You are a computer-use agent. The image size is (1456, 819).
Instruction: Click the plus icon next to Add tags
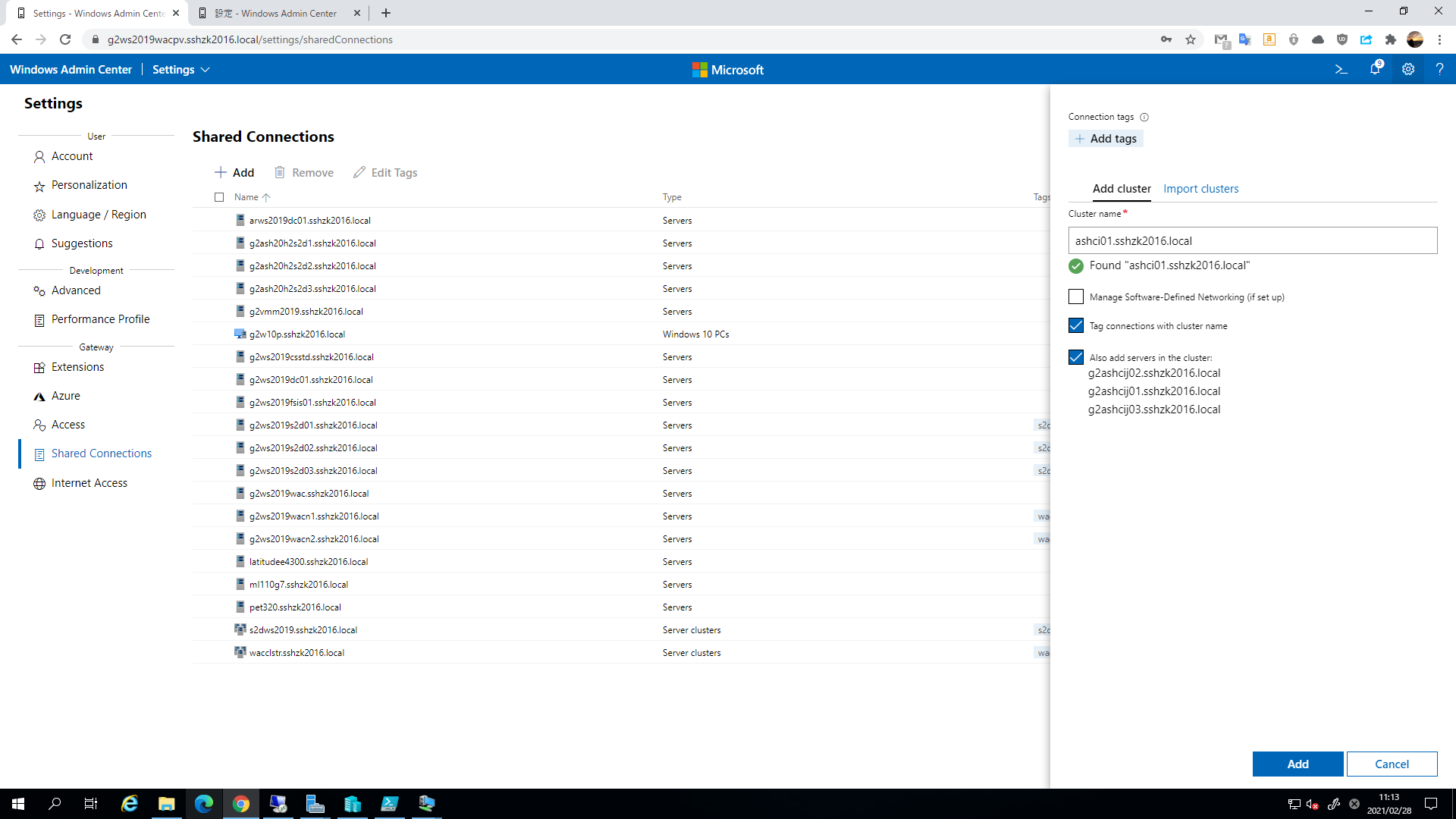pyautogui.click(x=1080, y=138)
